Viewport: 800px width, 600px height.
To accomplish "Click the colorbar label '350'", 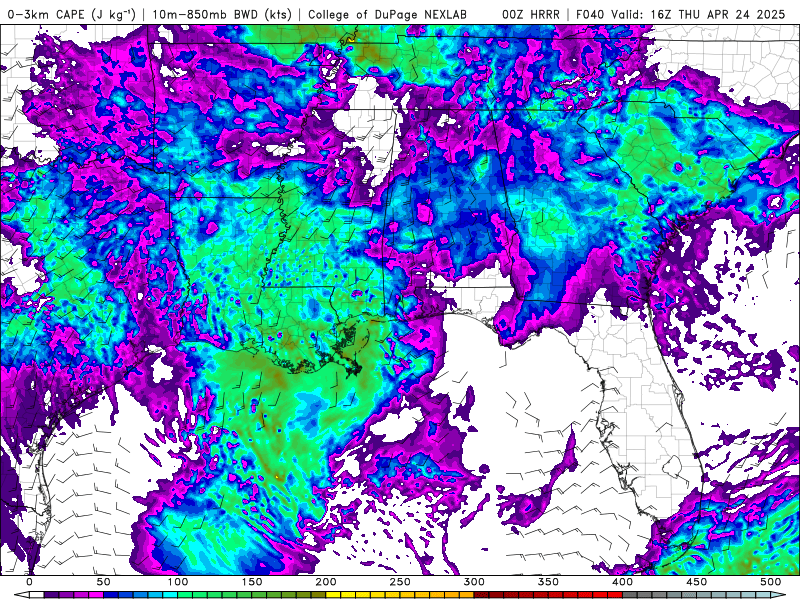I will click(548, 582).
